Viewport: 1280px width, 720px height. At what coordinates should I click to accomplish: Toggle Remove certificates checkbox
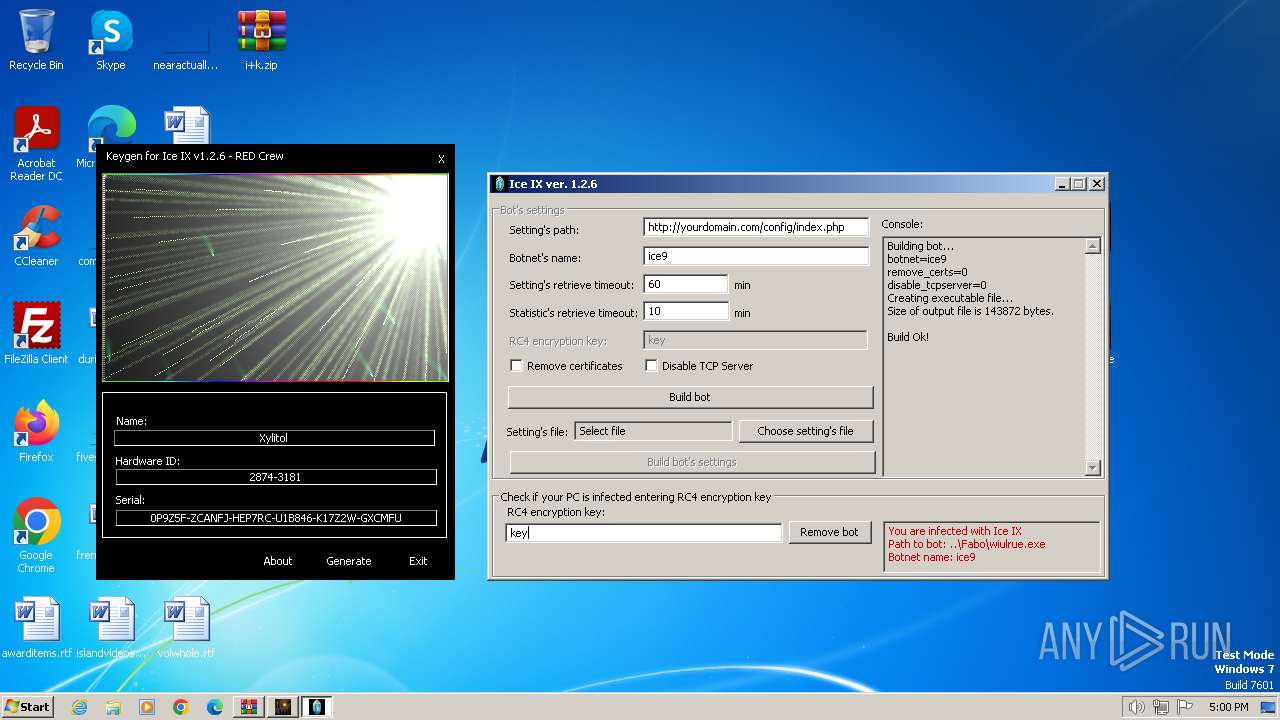tap(516, 366)
